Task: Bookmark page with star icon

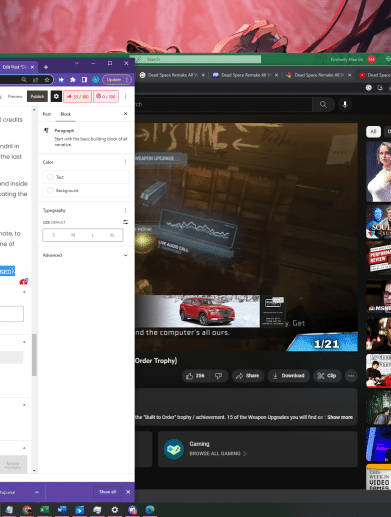Action: [x=47, y=80]
